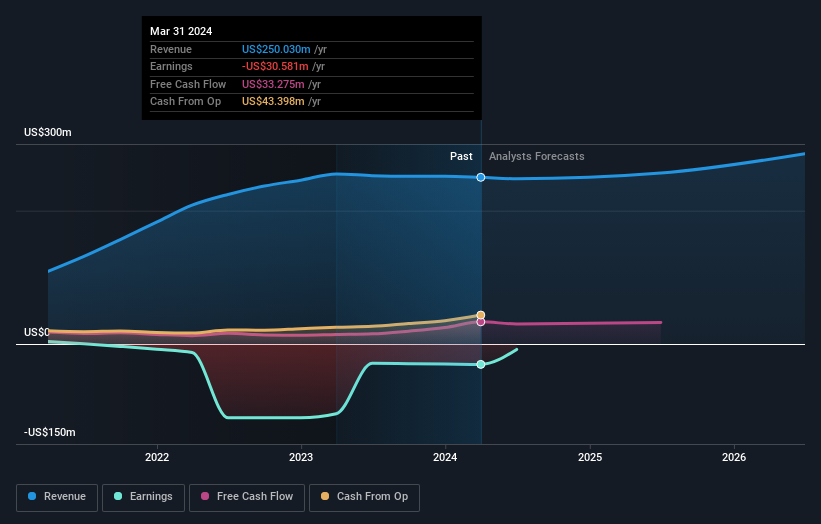
Task: Toggle the Cash From Op legend button
Action: pyautogui.click(x=364, y=497)
